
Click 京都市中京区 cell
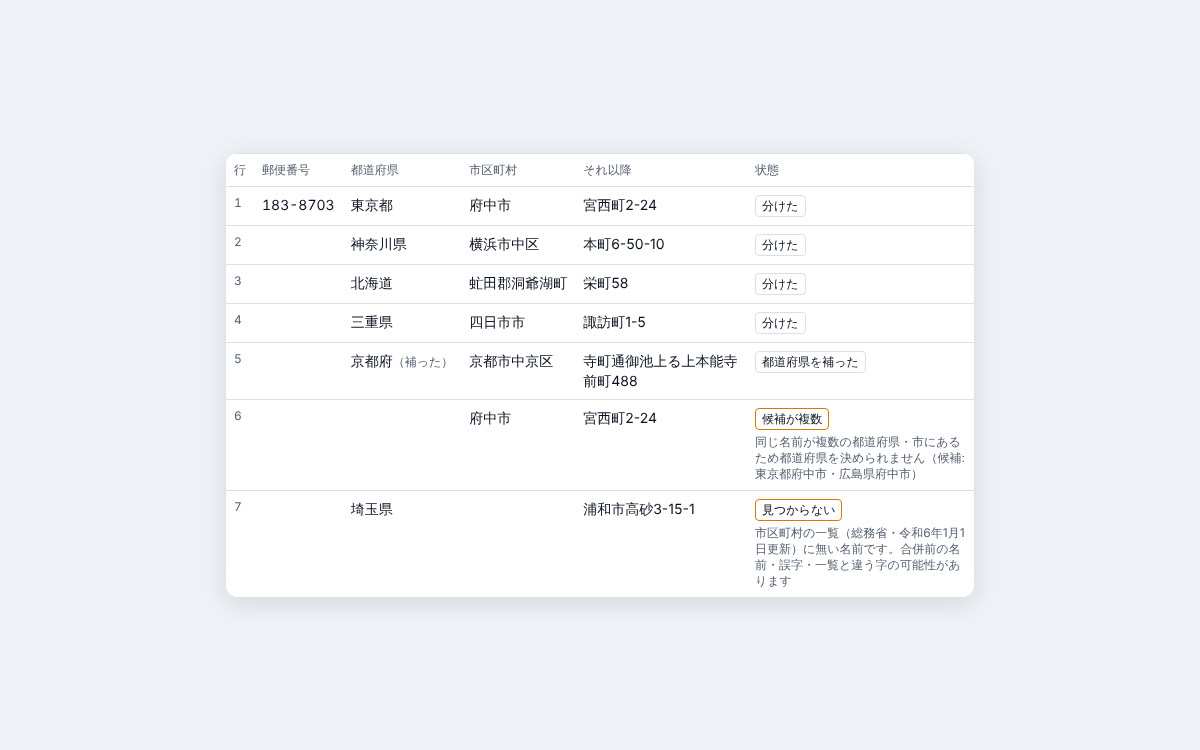click(x=511, y=361)
